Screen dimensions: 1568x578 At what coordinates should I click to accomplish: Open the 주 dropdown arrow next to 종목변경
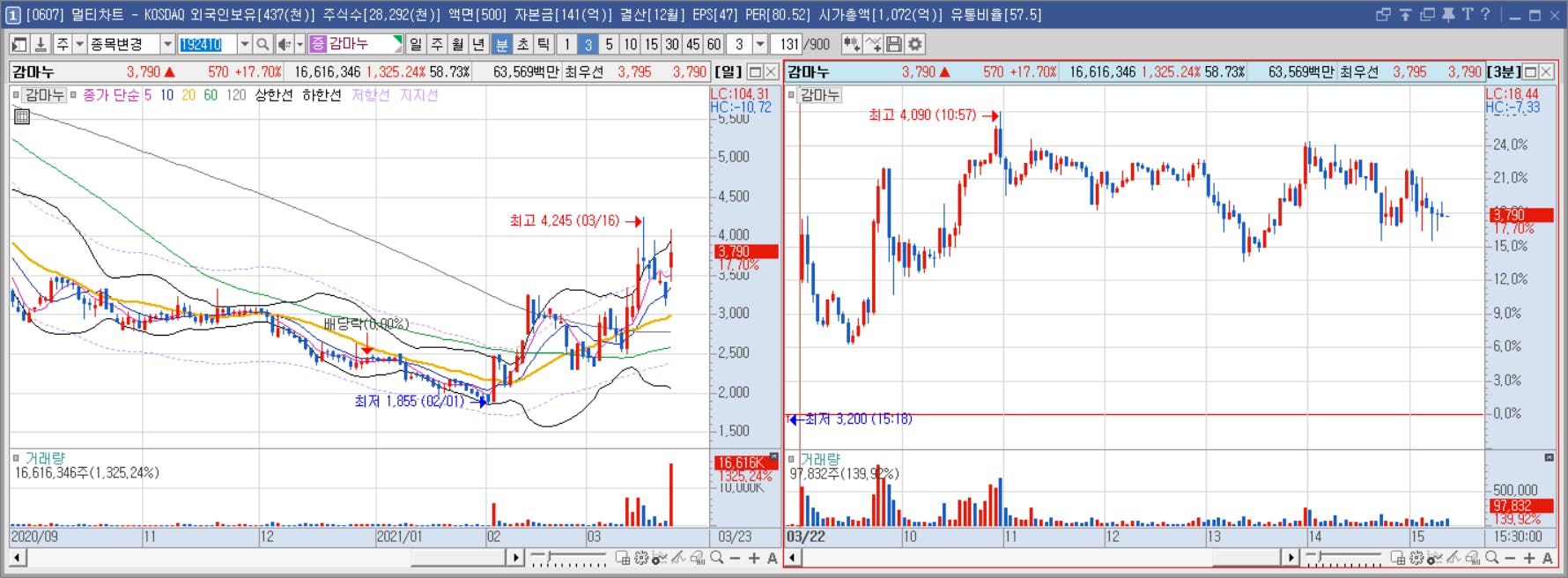[79, 44]
